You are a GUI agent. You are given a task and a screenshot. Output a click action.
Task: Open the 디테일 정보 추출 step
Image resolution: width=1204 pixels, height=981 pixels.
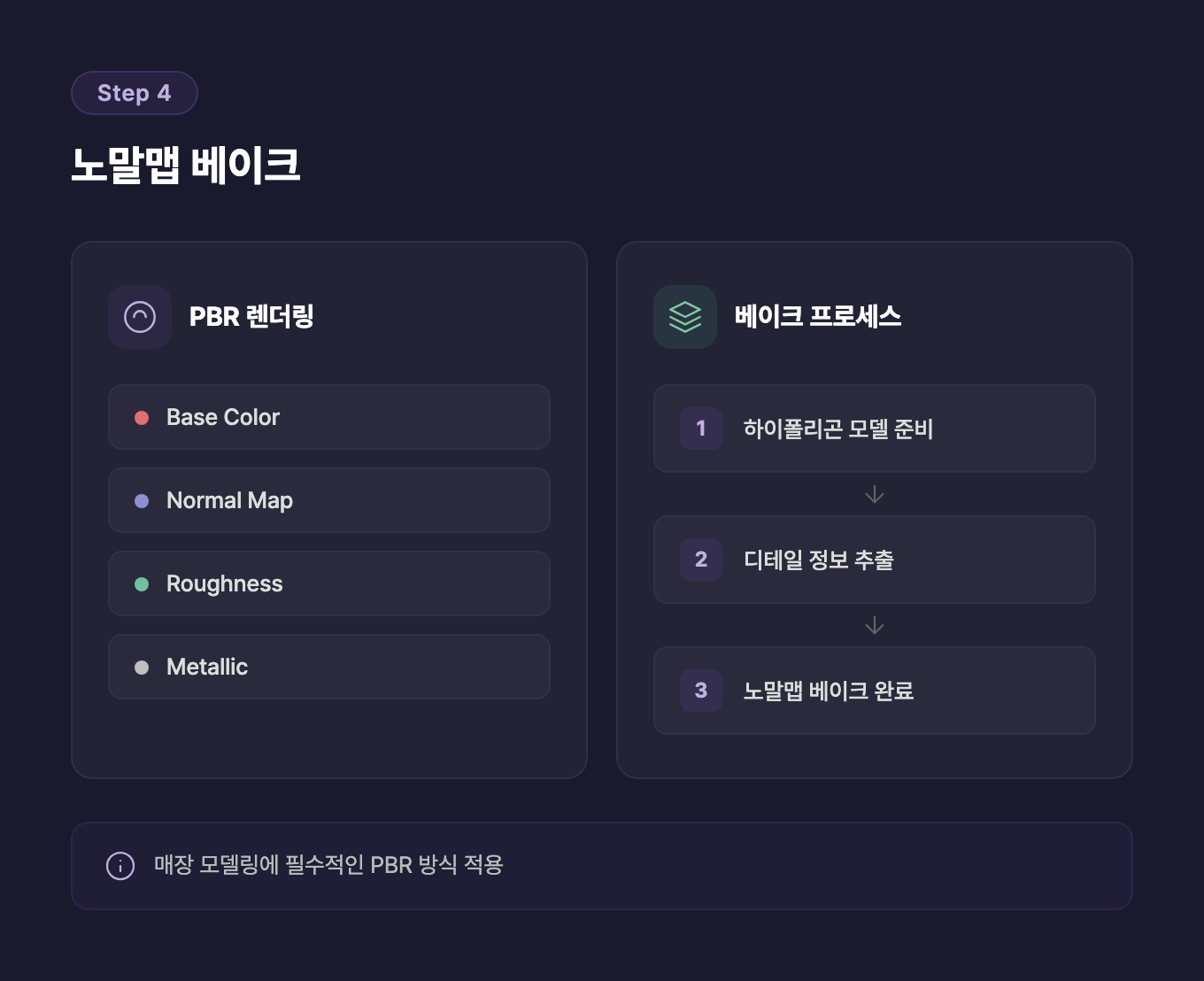pyautogui.click(x=875, y=560)
